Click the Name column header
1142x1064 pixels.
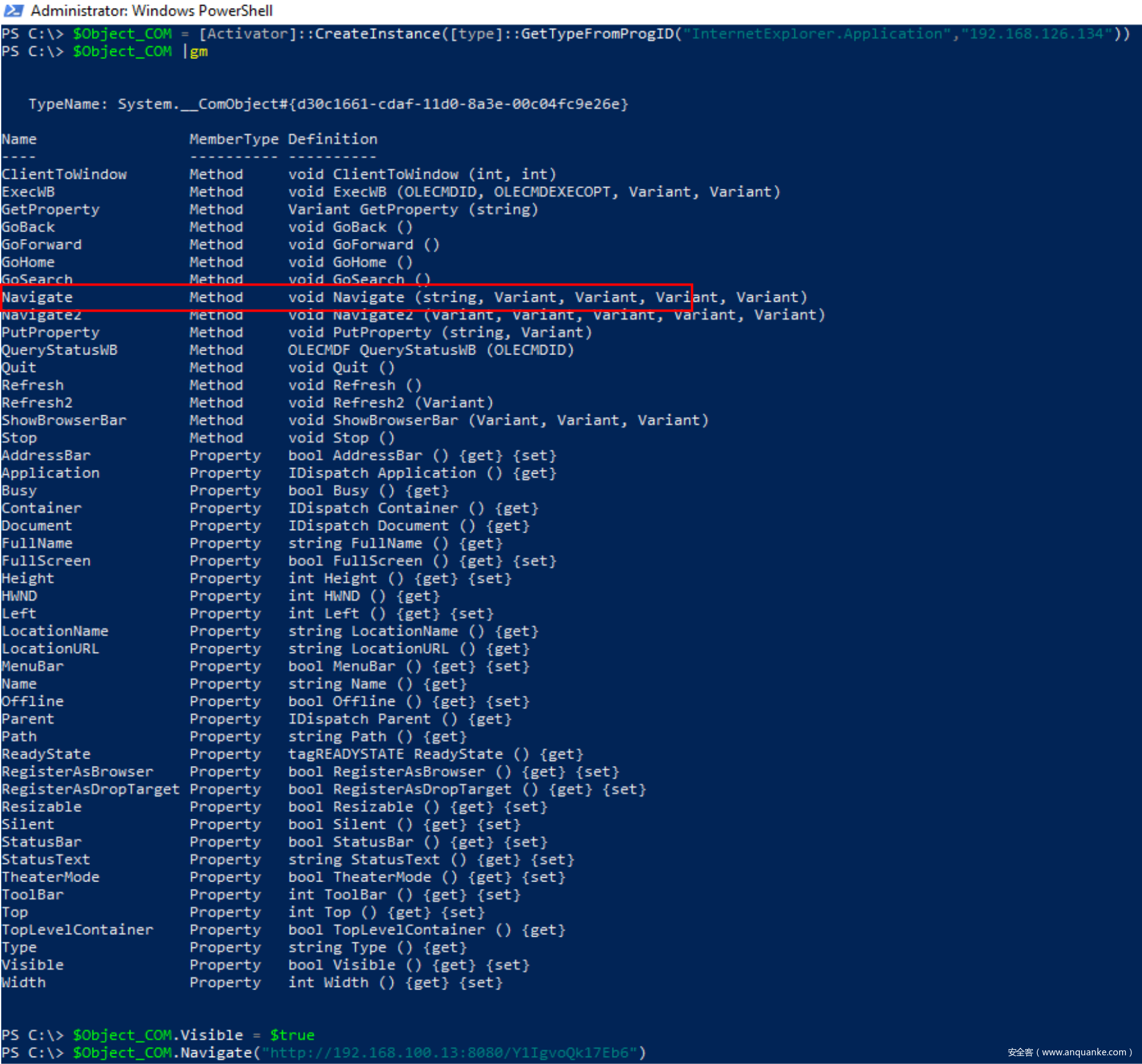tap(19, 139)
